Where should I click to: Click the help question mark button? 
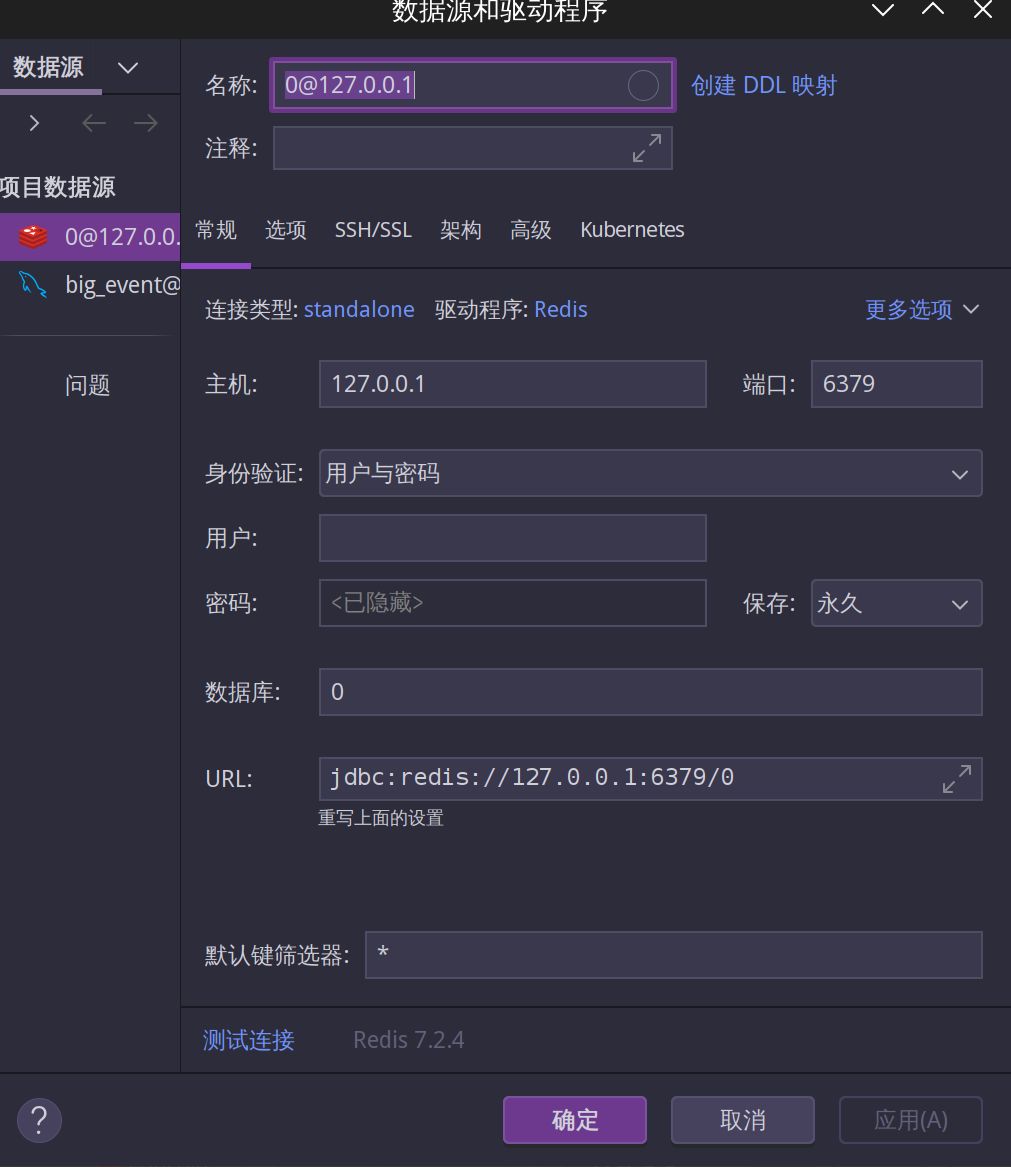(x=40, y=1119)
